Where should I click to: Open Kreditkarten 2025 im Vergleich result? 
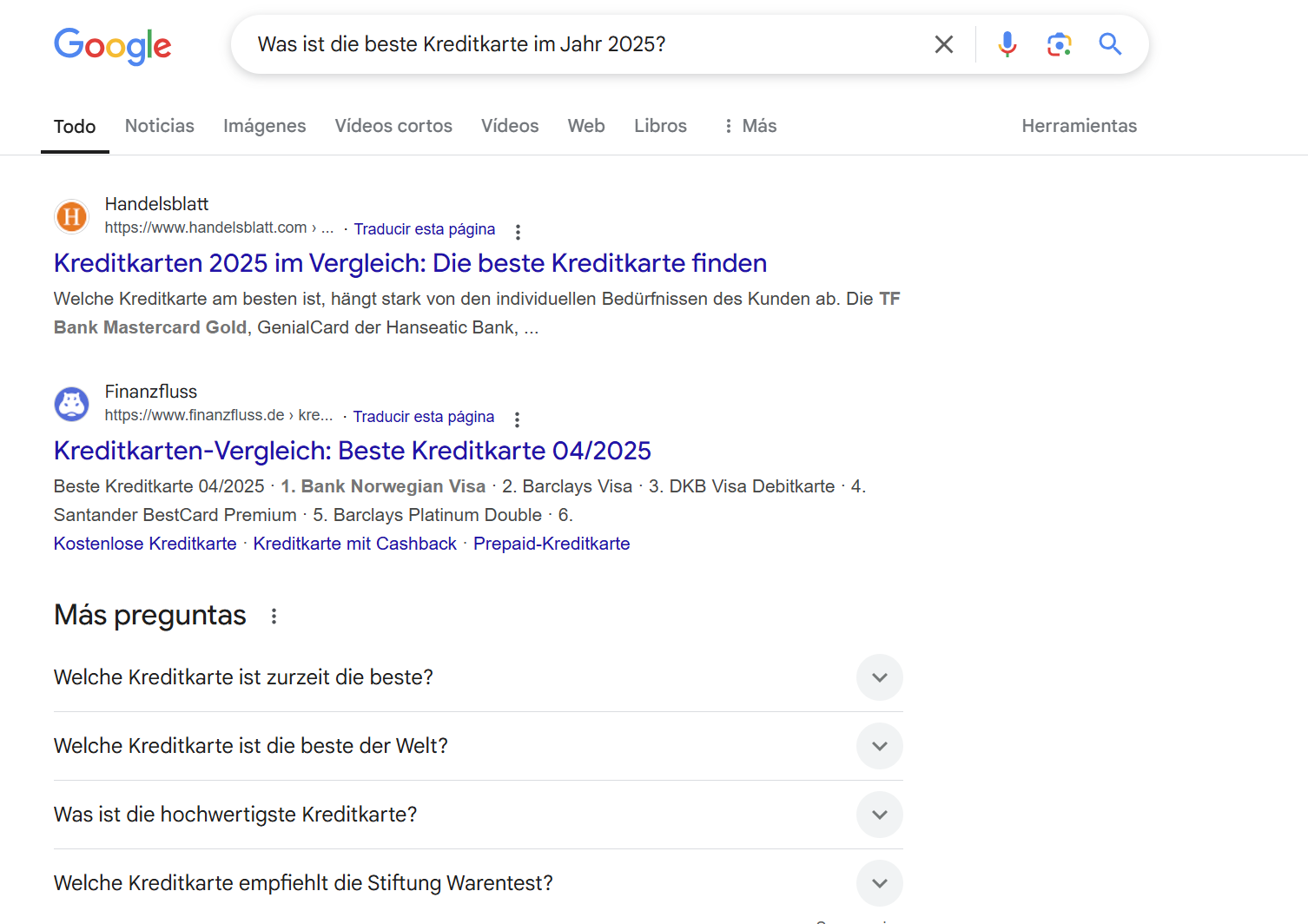click(410, 263)
